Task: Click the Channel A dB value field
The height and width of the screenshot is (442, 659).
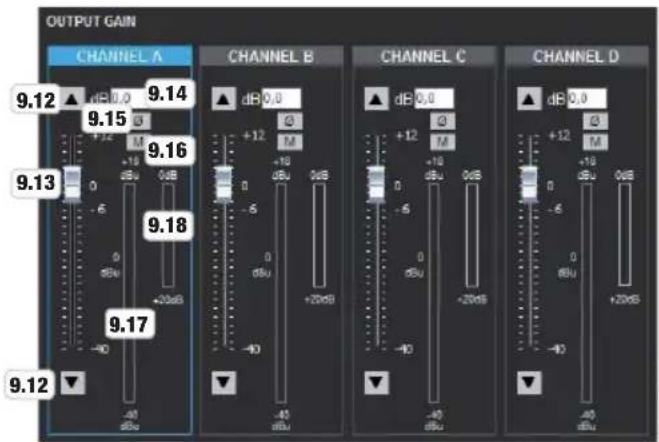Action: [128, 98]
